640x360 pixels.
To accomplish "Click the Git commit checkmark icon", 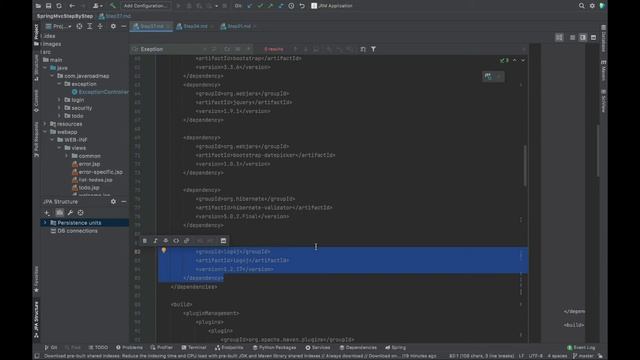I will point(260,6).
